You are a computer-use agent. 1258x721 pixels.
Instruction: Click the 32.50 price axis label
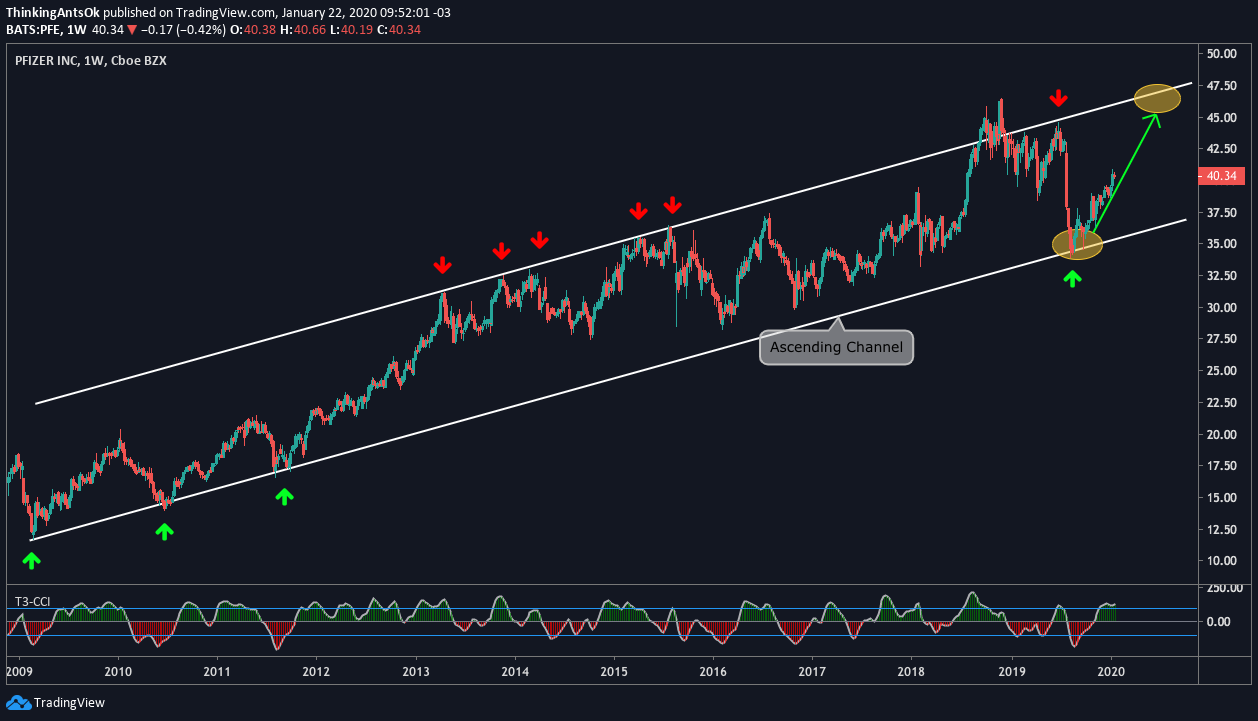(x=1224, y=276)
